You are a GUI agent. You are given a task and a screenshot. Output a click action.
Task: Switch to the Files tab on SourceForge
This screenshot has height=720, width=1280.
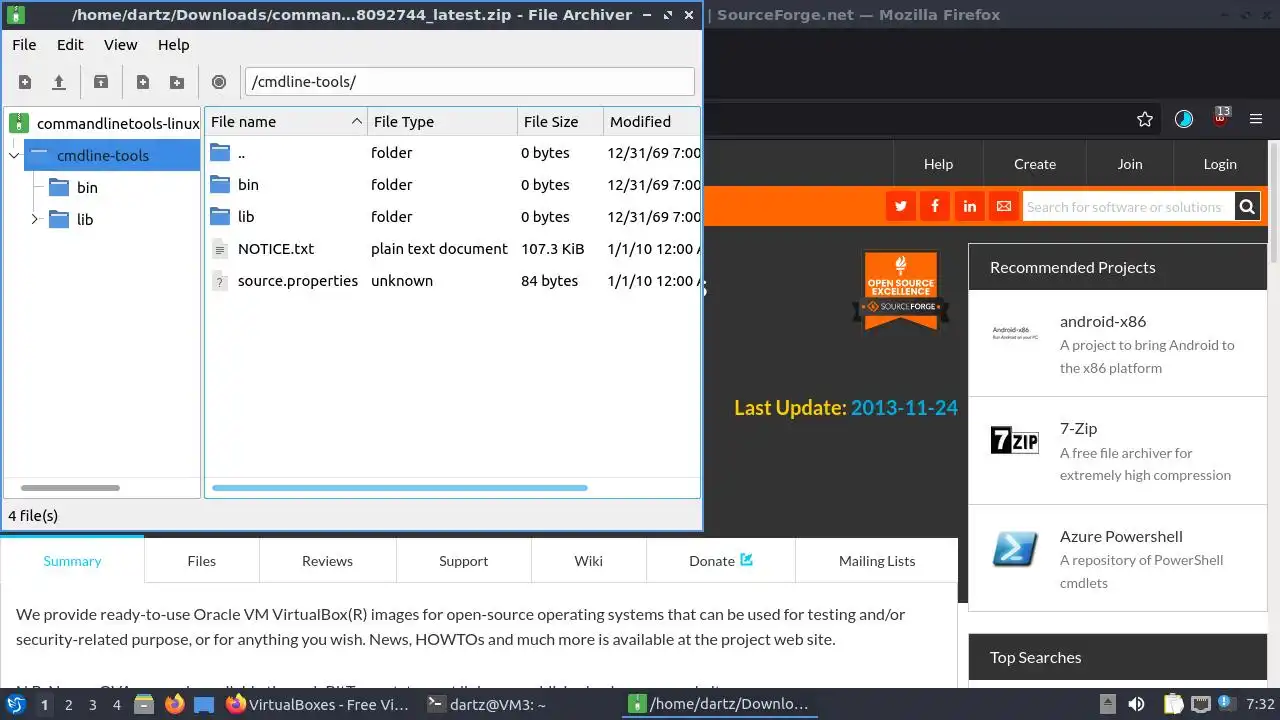coord(201,561)
